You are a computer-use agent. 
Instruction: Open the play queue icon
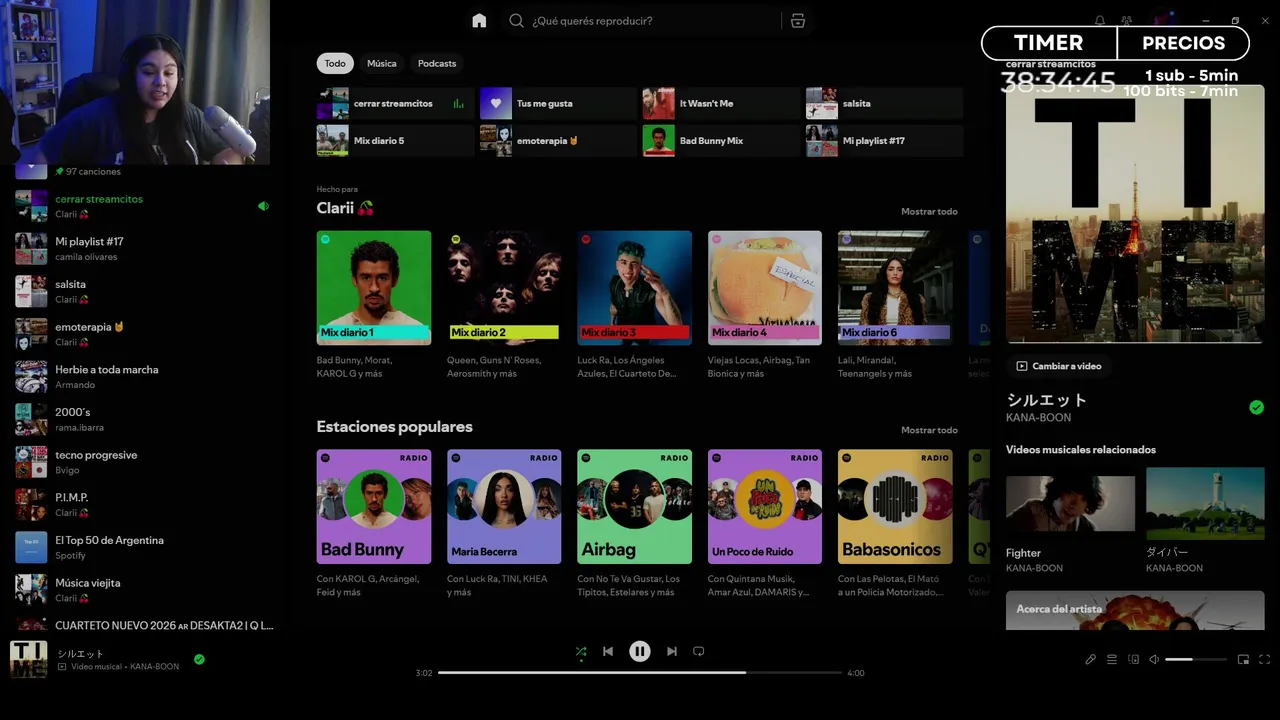1112,659
